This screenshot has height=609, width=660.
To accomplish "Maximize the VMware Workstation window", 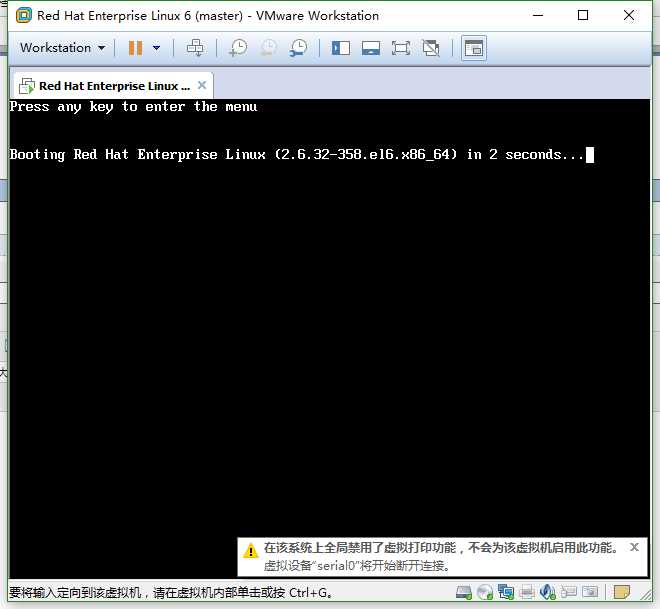I will [x=583, y=16].
